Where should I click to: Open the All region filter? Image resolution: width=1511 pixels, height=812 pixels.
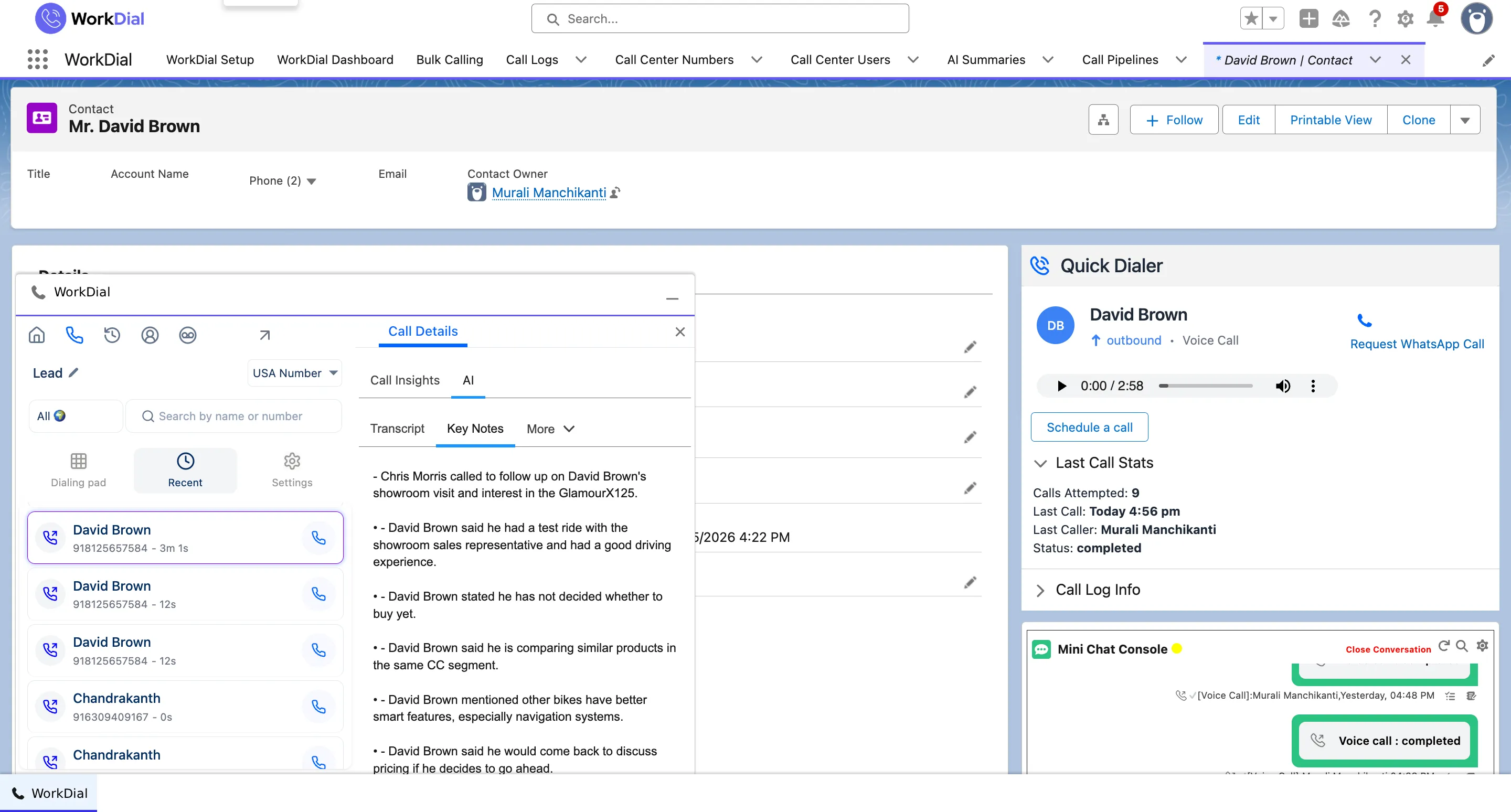pyautogui.click(x=76, y=415)
